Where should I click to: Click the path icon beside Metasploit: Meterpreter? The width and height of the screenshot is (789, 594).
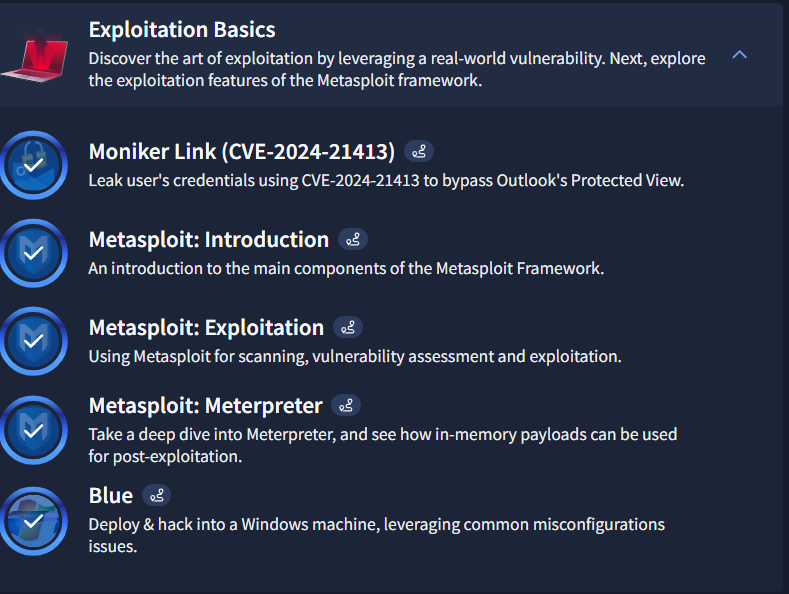346,406
